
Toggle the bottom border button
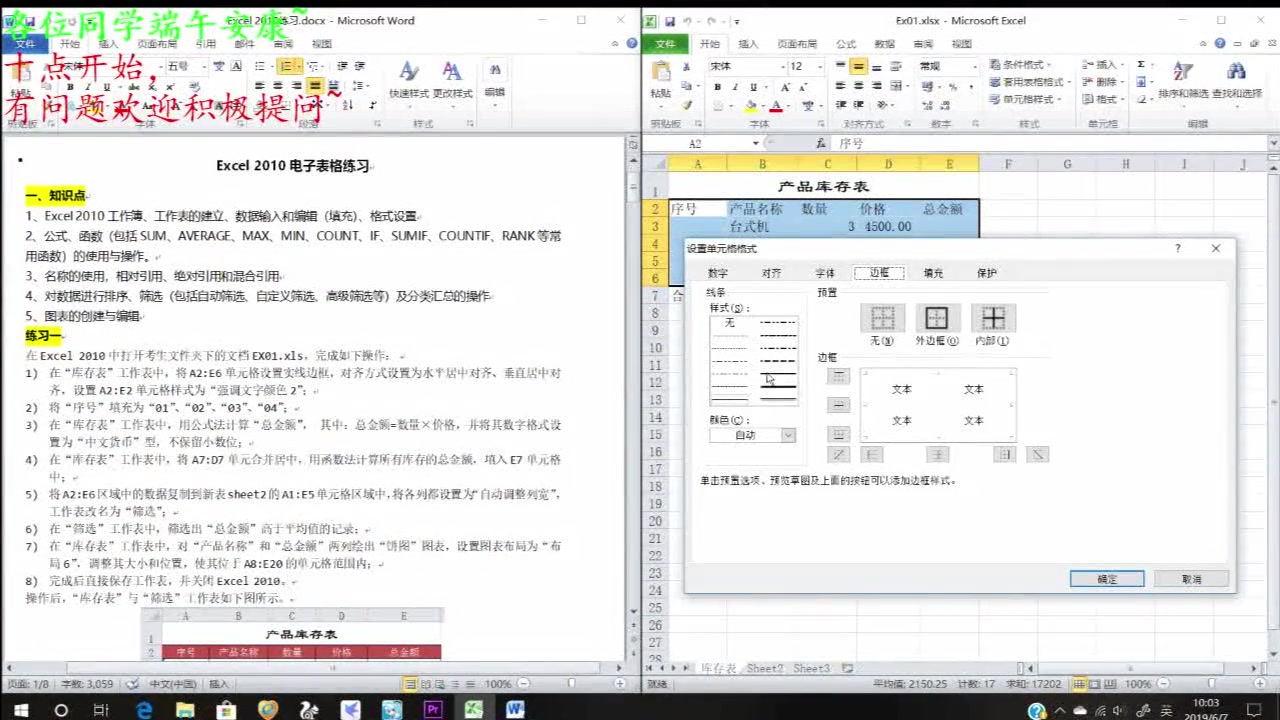[839, 434]
